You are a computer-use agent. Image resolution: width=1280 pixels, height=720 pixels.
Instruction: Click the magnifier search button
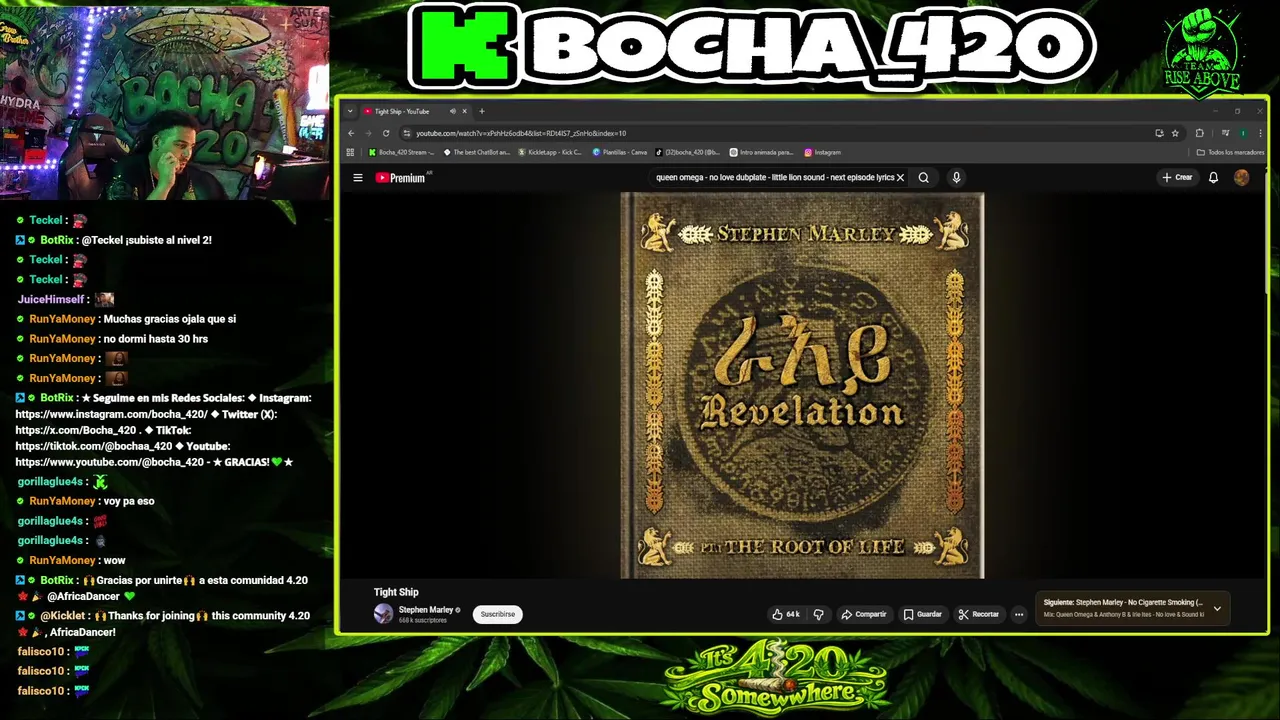click(924, 178)
